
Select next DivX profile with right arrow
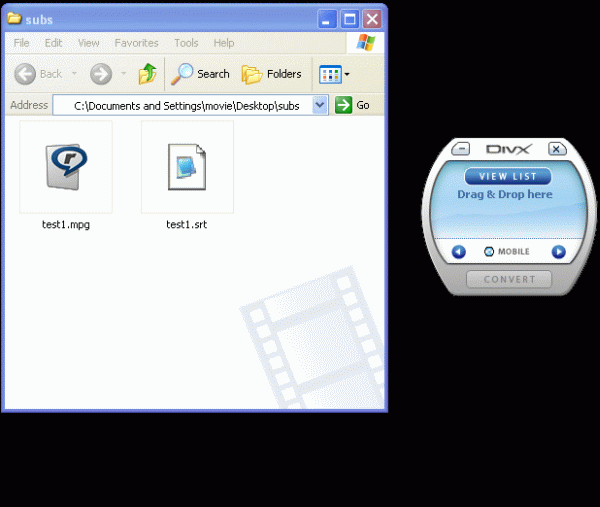coord(558,252)
